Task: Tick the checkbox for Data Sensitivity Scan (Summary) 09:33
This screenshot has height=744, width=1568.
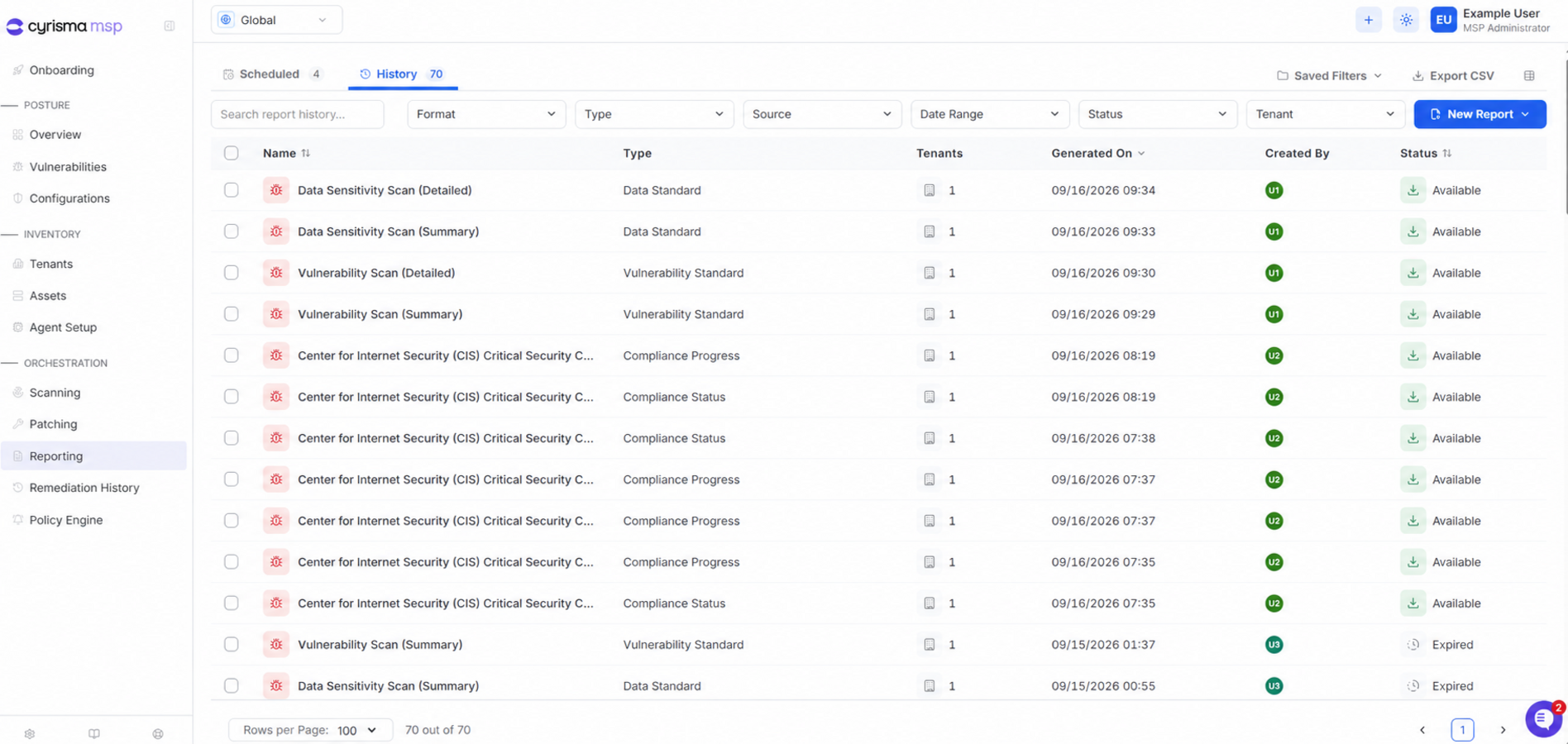Action: 232,231
